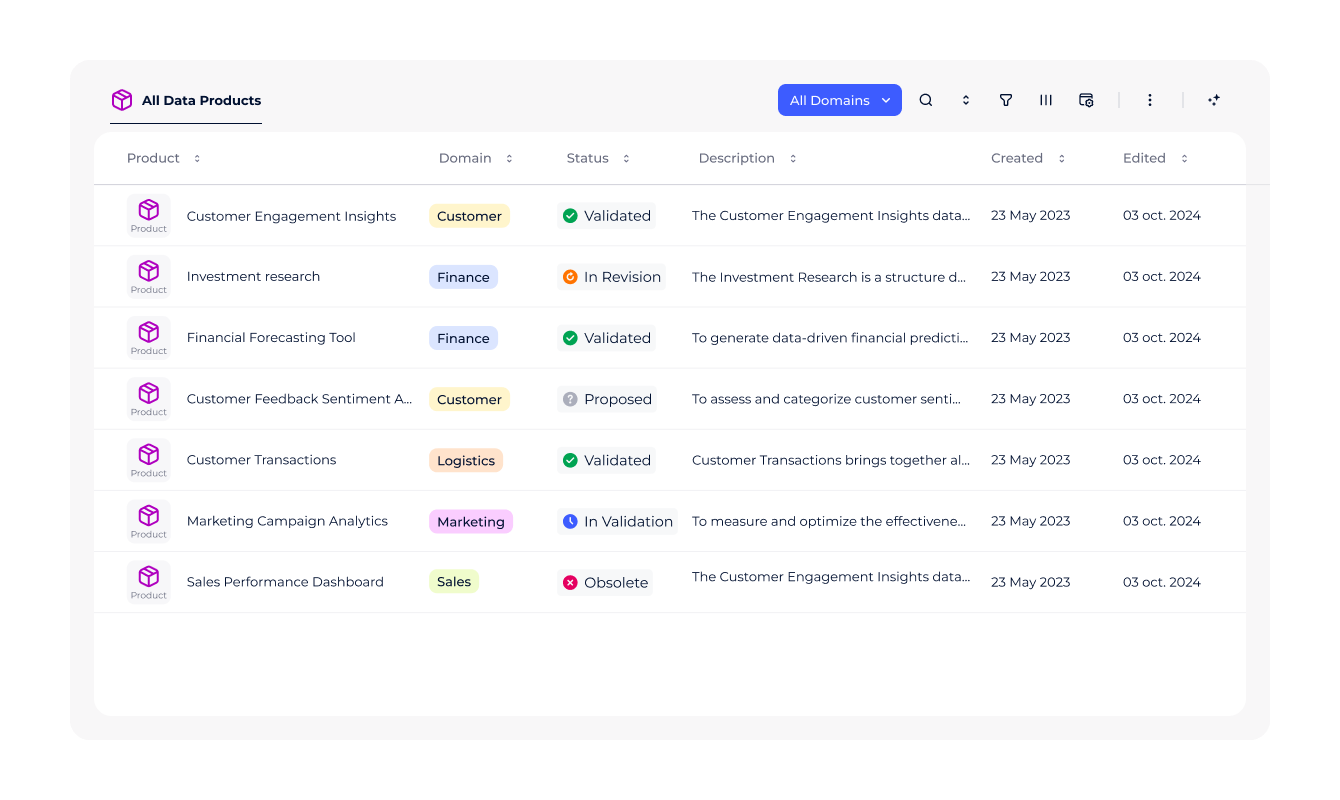The height and width of the screenshot is (800, 1340).
Task: Sort by the Edited column arrows
Action: (x=1184, y=158)
